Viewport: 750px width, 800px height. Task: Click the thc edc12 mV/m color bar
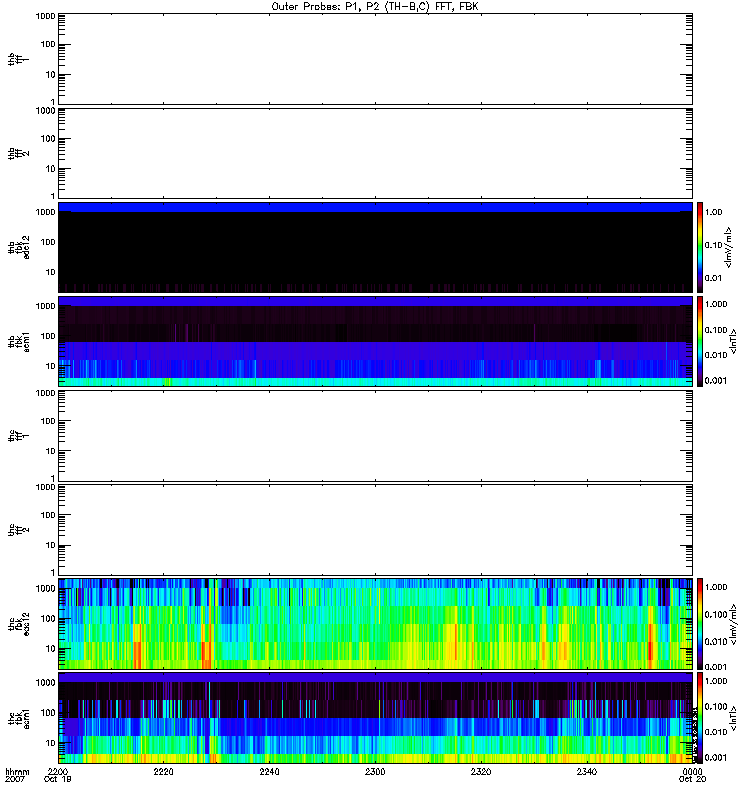(701, 623)
